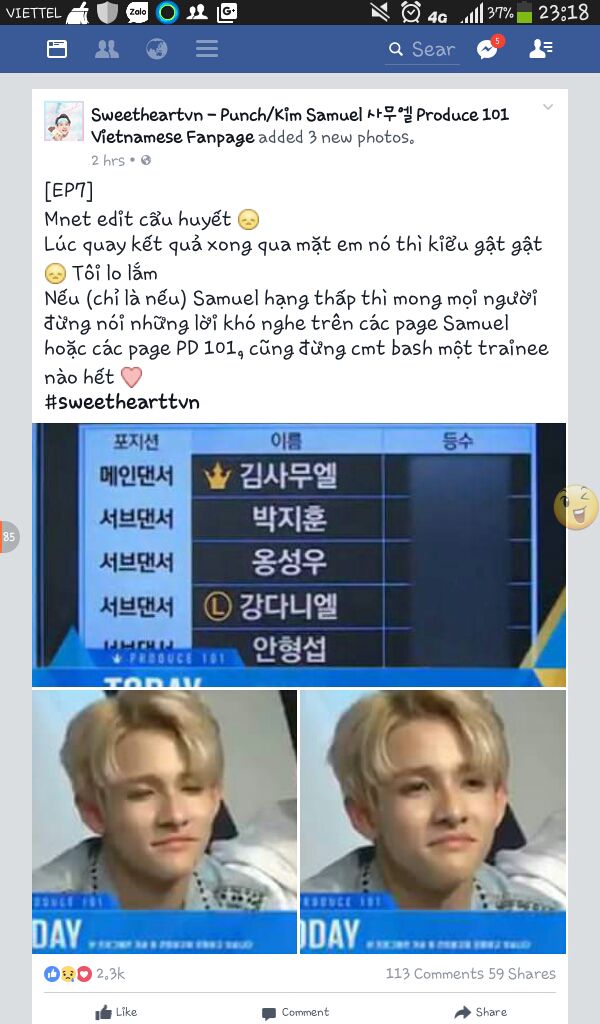Image resolution: width=600 pixels, height=1024 pixels.
Task: Open the hamburger More menu
Action: tap(207, 49)
